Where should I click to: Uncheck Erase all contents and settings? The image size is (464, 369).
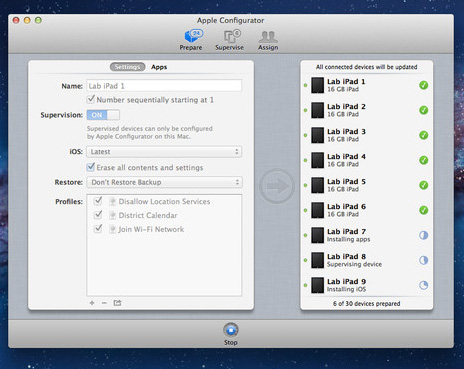pyautogui.click(x=91, y=167)
